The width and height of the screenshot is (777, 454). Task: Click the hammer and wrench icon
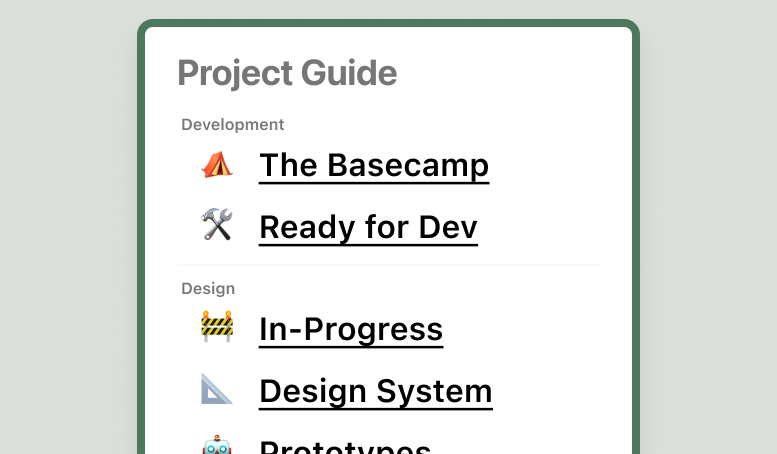[x=216, y=227]
